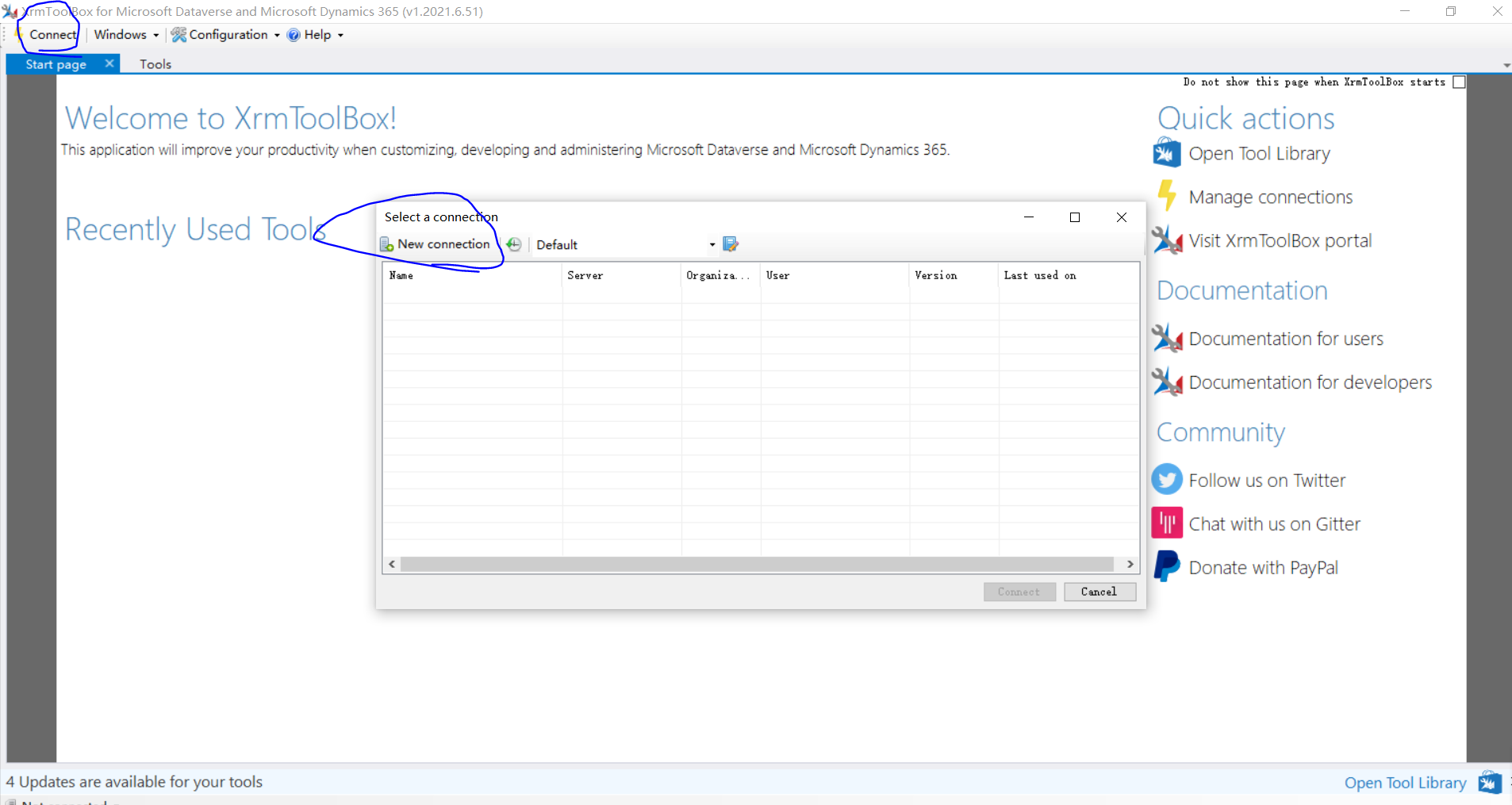Screen dimensions: 1512x805
Task: Click the connection history clock icon
Action: tap(514, 244)
